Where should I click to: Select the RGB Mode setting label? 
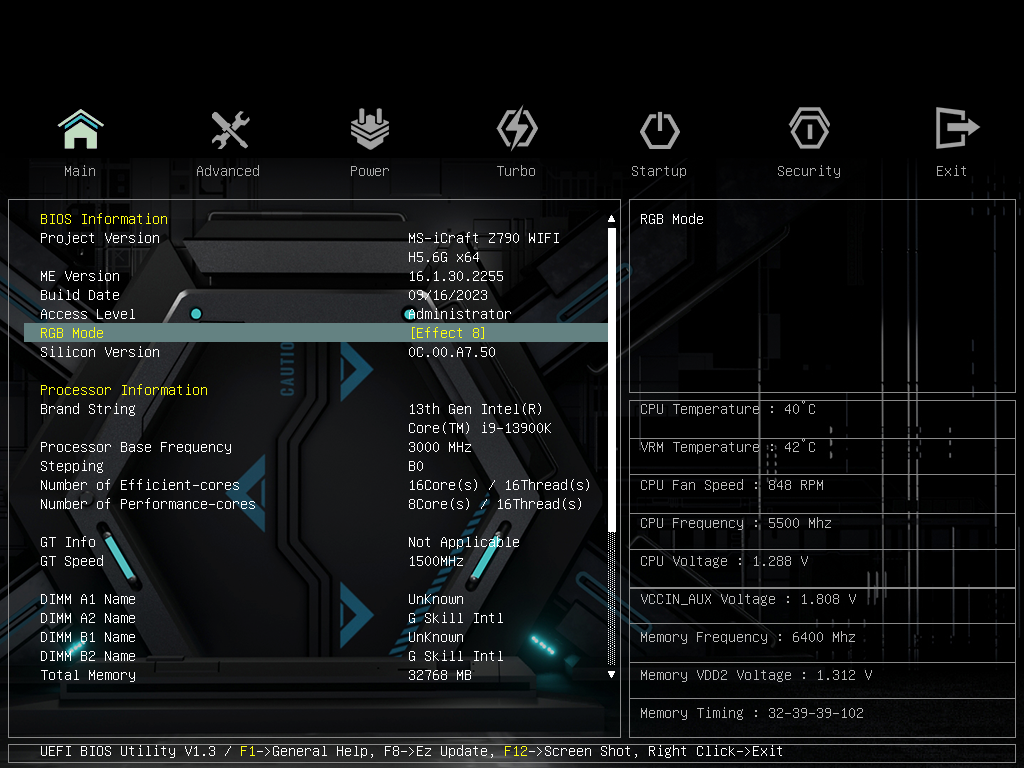point(72,333)
